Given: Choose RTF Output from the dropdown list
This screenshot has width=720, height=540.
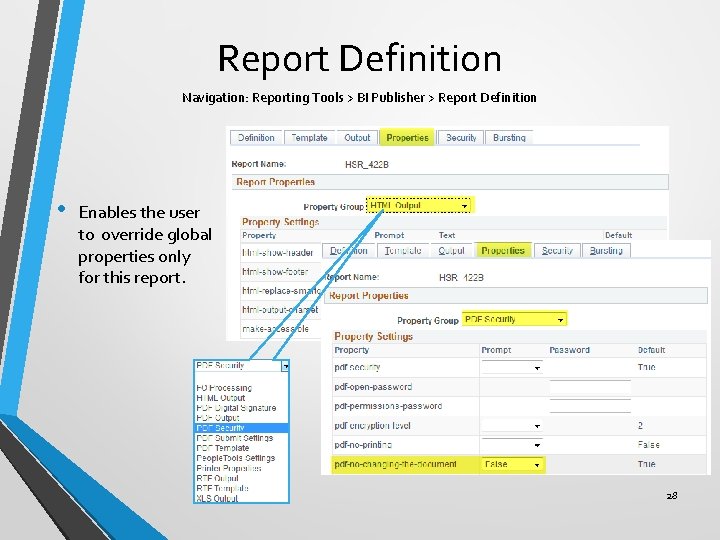Looking at the screenshot, I should point(218,478).
